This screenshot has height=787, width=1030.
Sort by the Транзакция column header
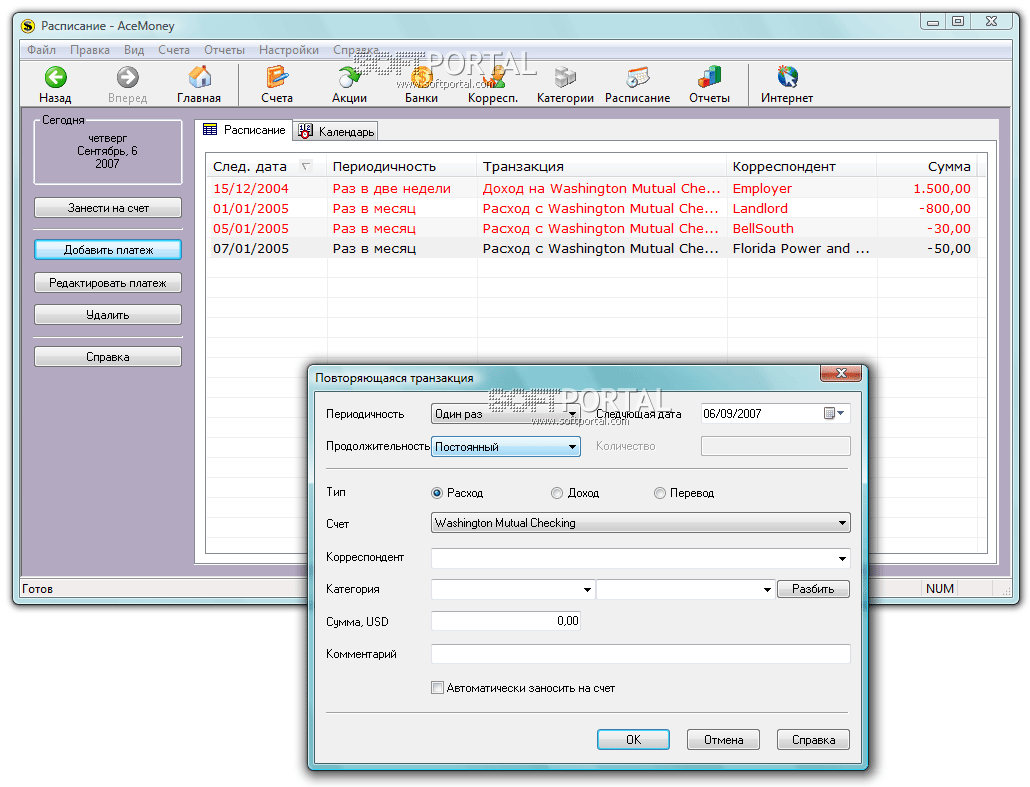coord(602,166)
